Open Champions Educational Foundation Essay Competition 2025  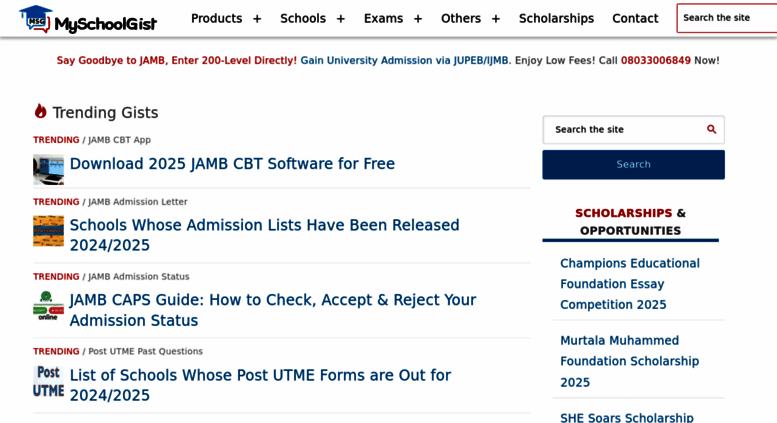(x=630, y=284)
